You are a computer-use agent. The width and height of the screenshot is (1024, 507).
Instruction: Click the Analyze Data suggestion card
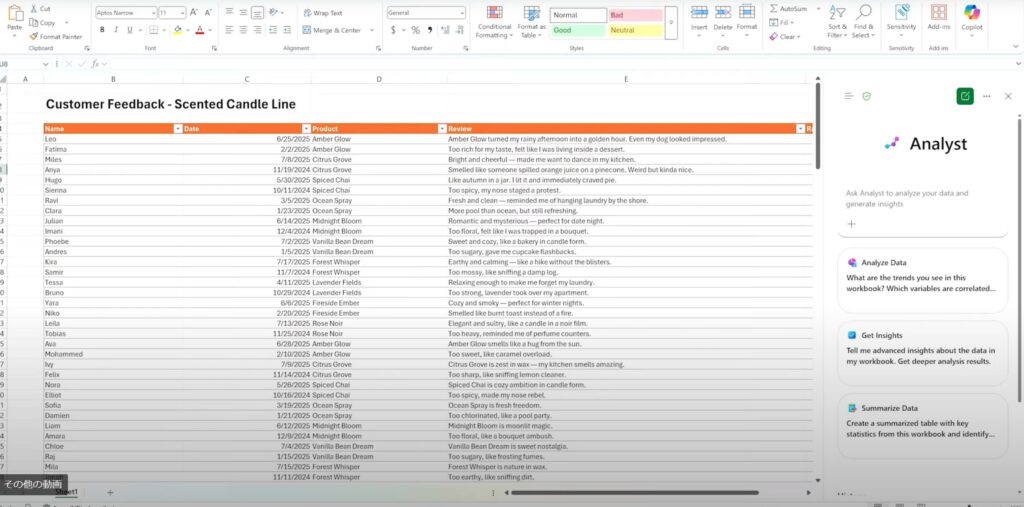tap(922, 277)
